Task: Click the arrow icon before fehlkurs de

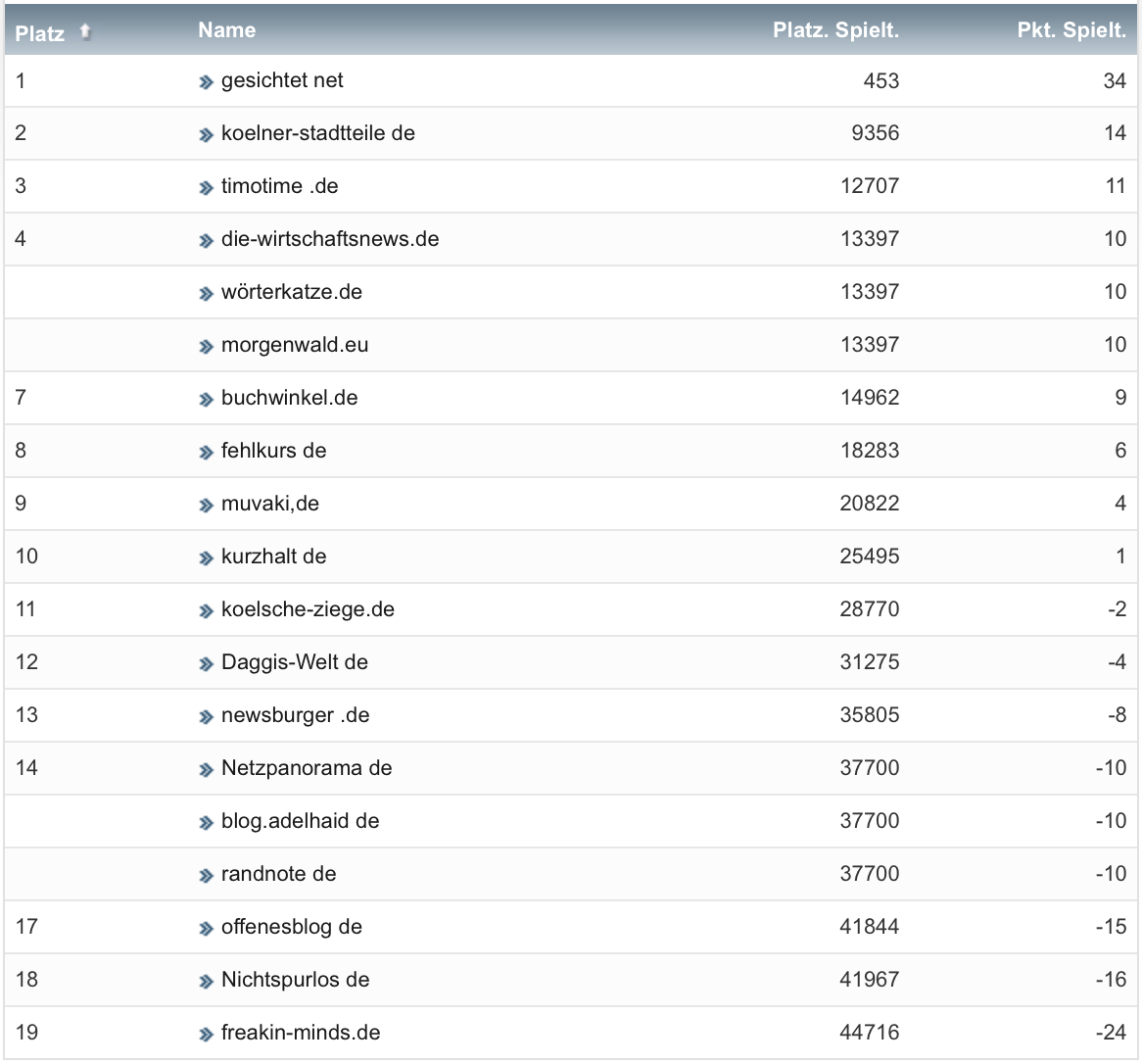Action: (x=206, y=453)
